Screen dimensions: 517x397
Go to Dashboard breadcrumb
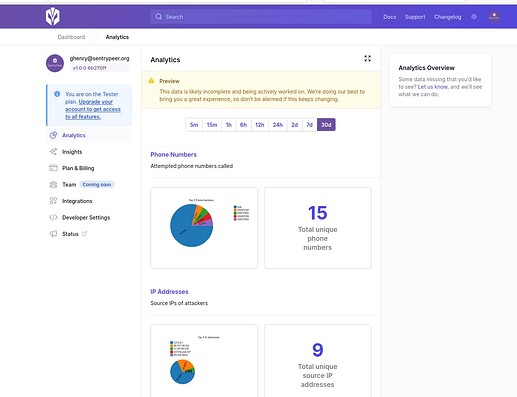[71, 37]
